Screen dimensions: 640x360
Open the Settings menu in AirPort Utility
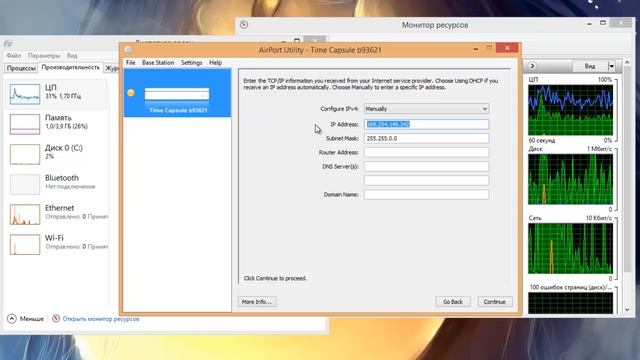[x=191, y=62]
